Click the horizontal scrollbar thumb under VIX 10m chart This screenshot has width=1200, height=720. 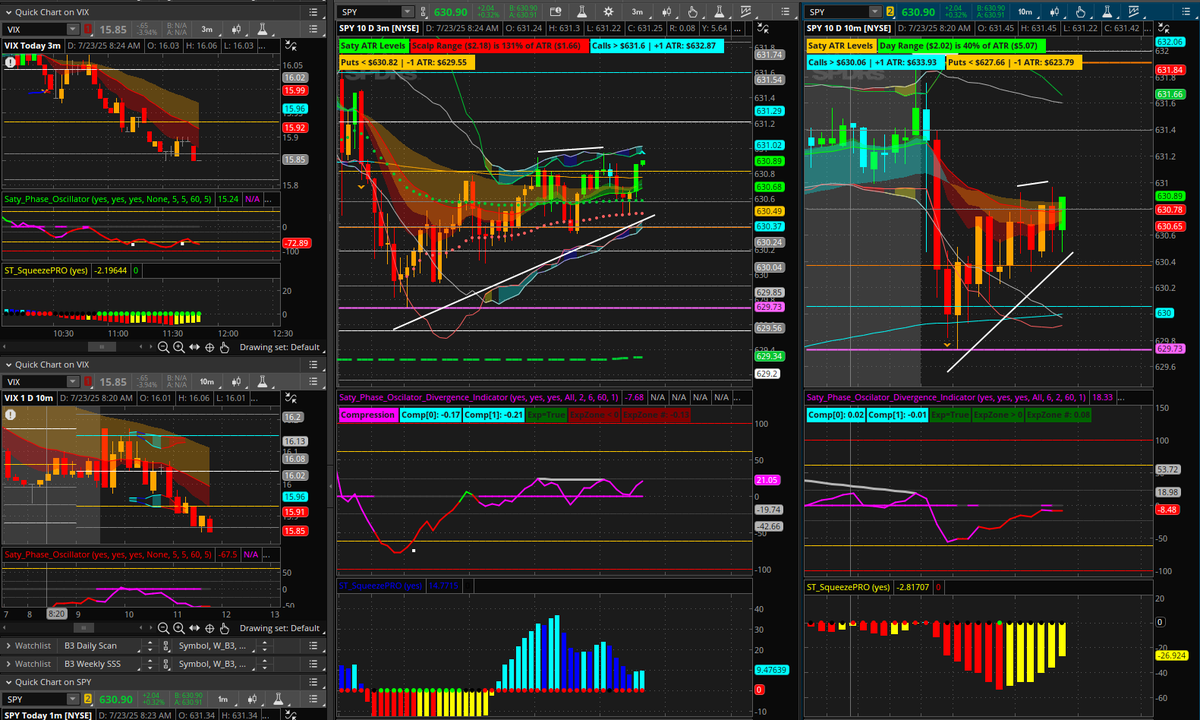click(x=84, y=628)
